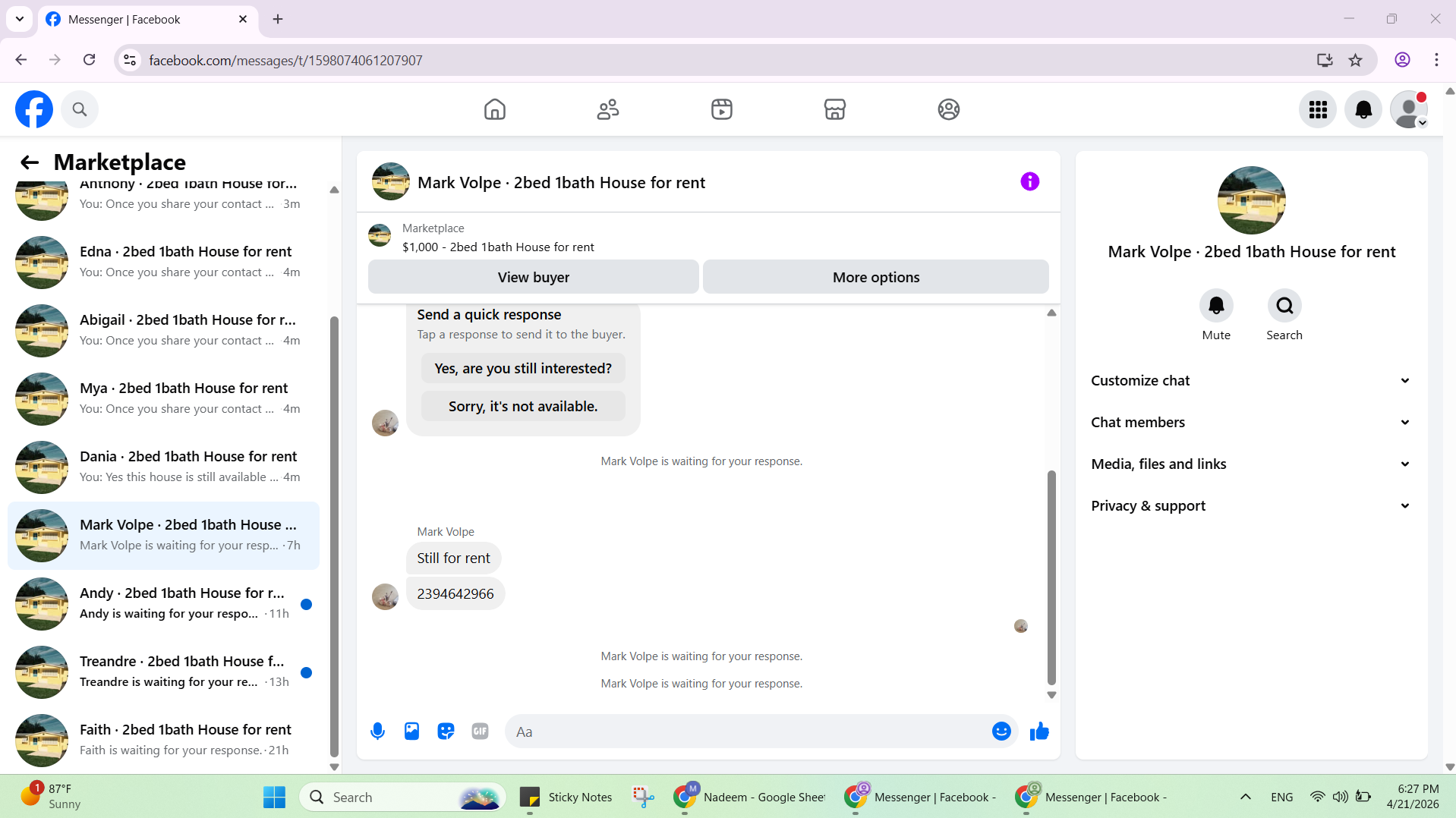Image resolution: width=1456 pixels, height=818 pixels.
Task: Search in conversation using magnifier icon
Action: point(1284,306)
